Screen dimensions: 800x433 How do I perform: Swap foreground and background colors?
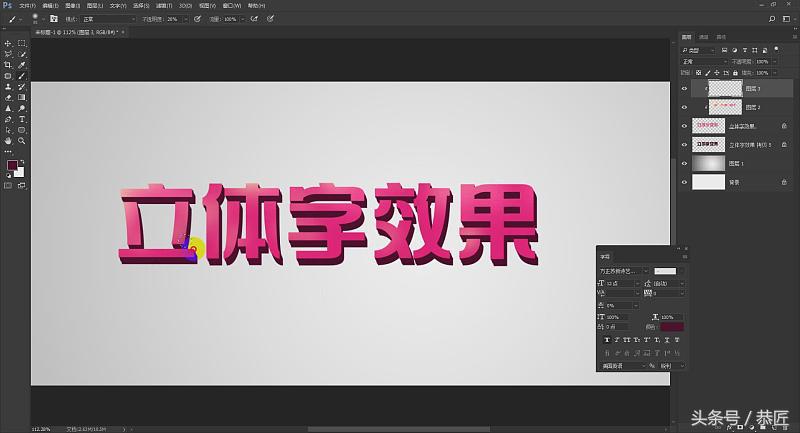(x=22, y=162)
